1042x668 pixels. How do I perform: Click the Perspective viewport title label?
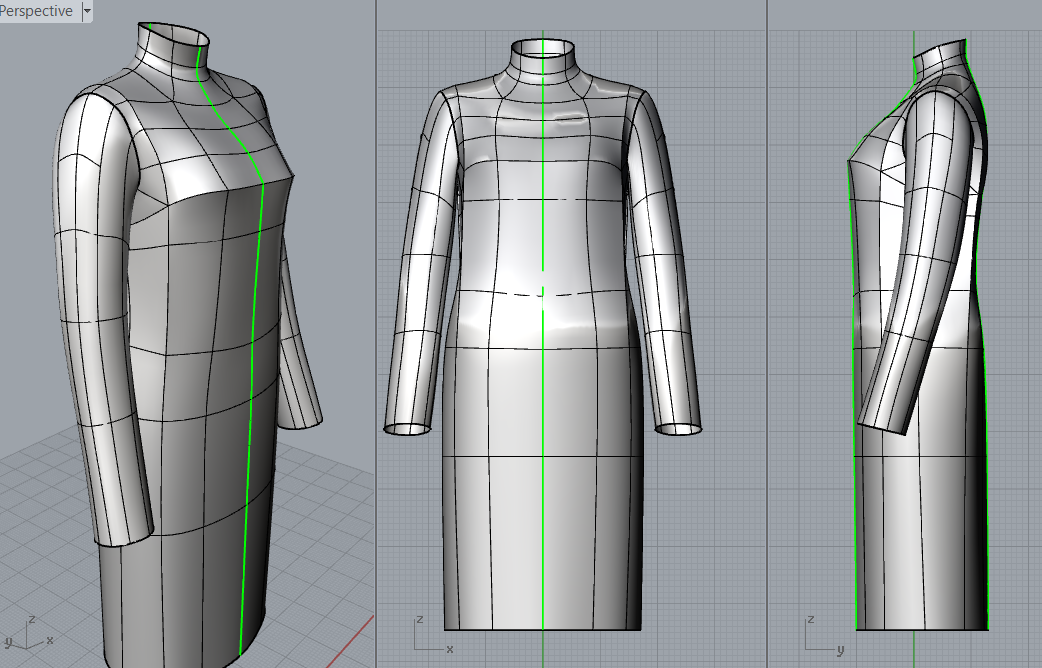[36, 11]
